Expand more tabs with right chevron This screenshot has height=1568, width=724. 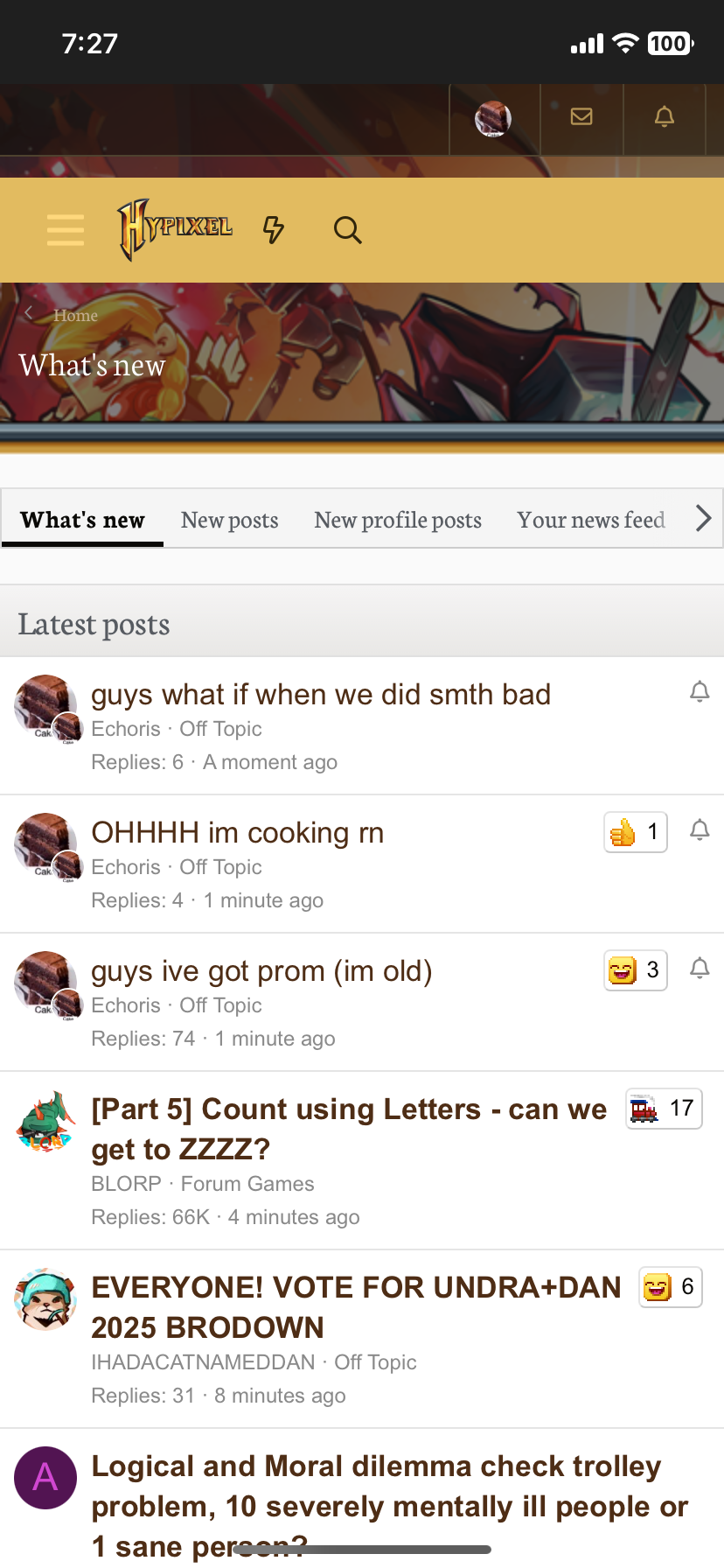click(x=703, y=519)
